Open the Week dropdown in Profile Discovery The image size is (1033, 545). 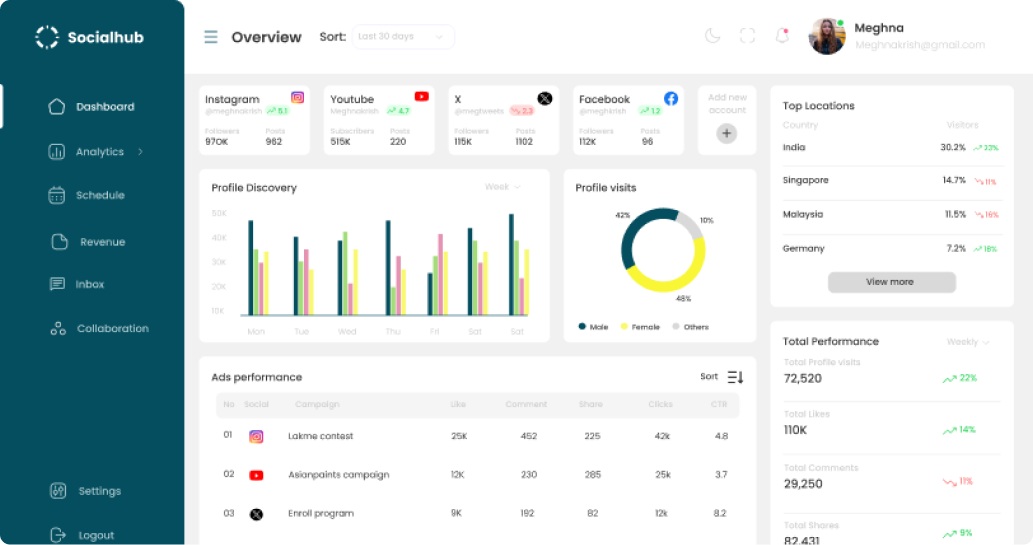coord(502,187)
